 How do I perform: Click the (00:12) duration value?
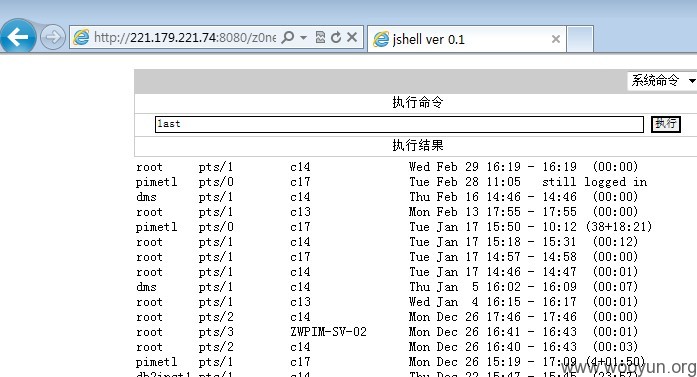615,241
